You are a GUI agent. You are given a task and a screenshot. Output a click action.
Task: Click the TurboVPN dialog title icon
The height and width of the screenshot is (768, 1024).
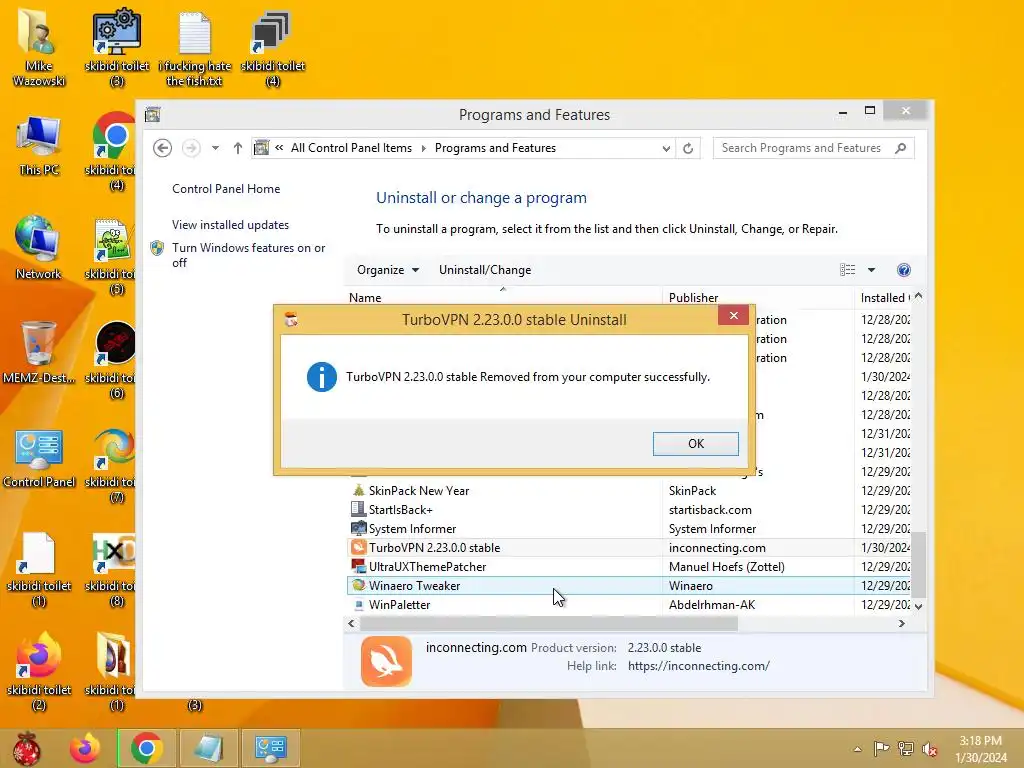tap(291, 319)
